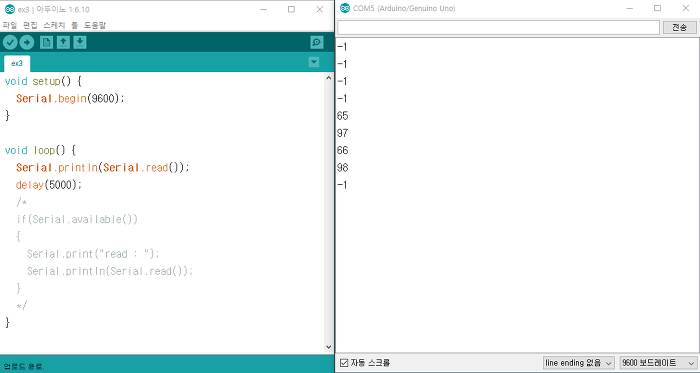
Task: Close the ex3 Arduino IDE window
Action: (x=320, y=9)
